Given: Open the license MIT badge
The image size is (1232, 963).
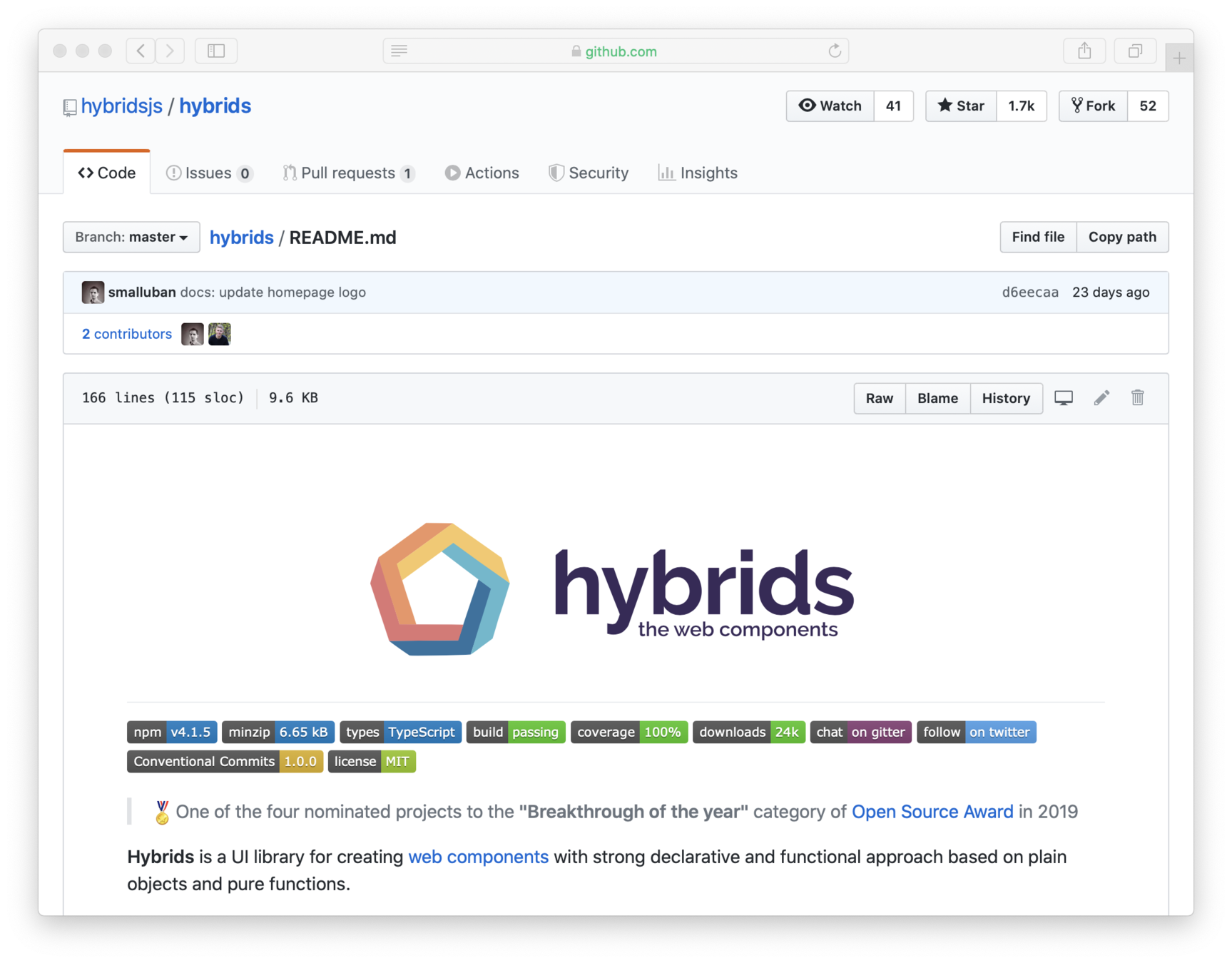Looking at the screenshot, I should [x=372, y=762].
